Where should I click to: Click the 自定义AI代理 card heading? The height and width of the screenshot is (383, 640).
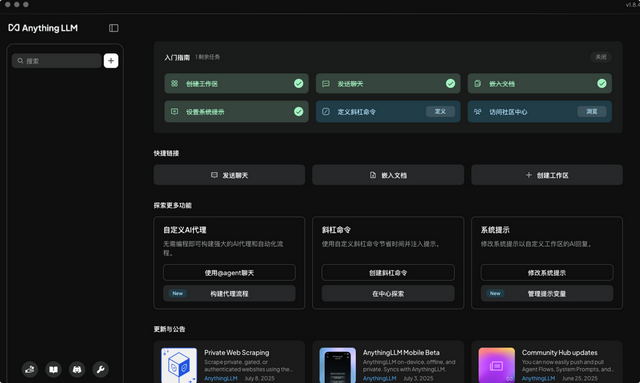point(185,230)
